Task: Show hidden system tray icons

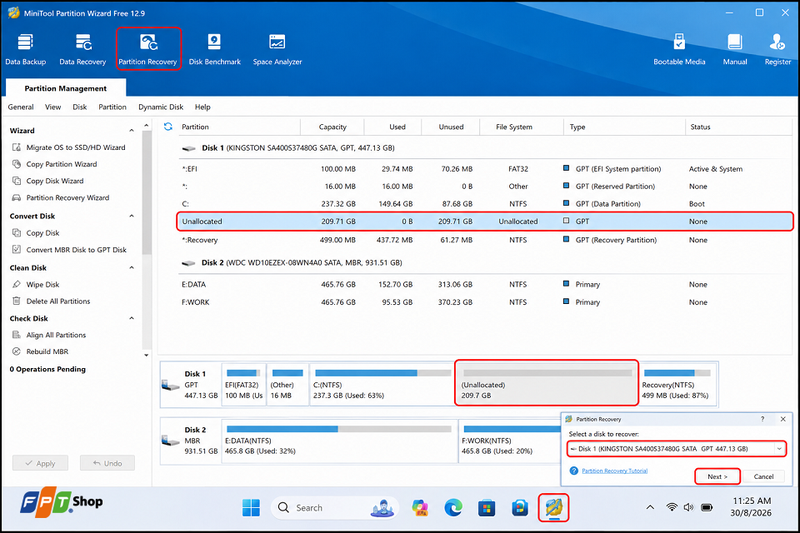Action: (650, 507)
